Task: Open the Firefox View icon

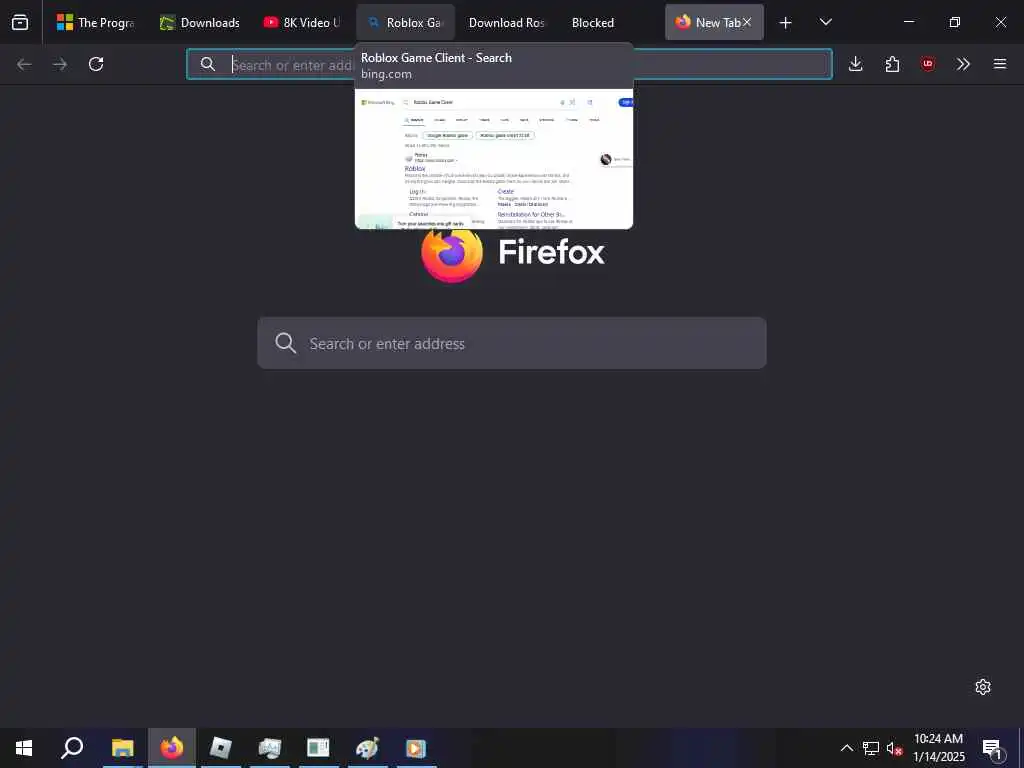Action: point(20,22)
